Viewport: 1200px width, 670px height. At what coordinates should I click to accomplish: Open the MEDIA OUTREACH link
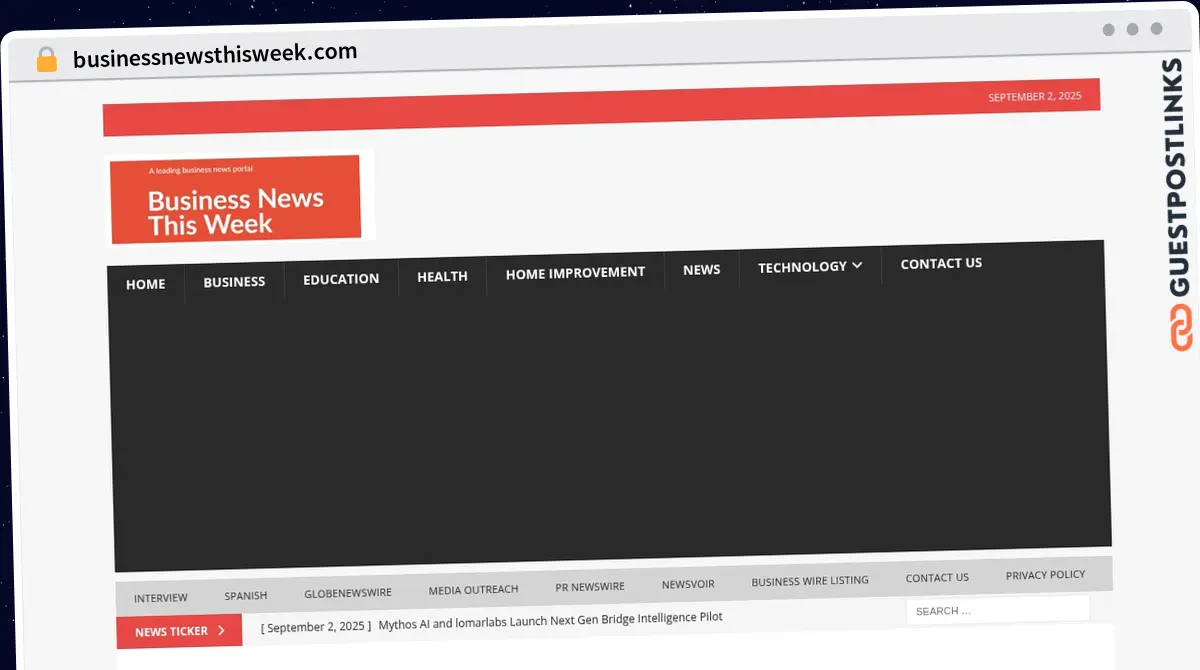point(473,590)
